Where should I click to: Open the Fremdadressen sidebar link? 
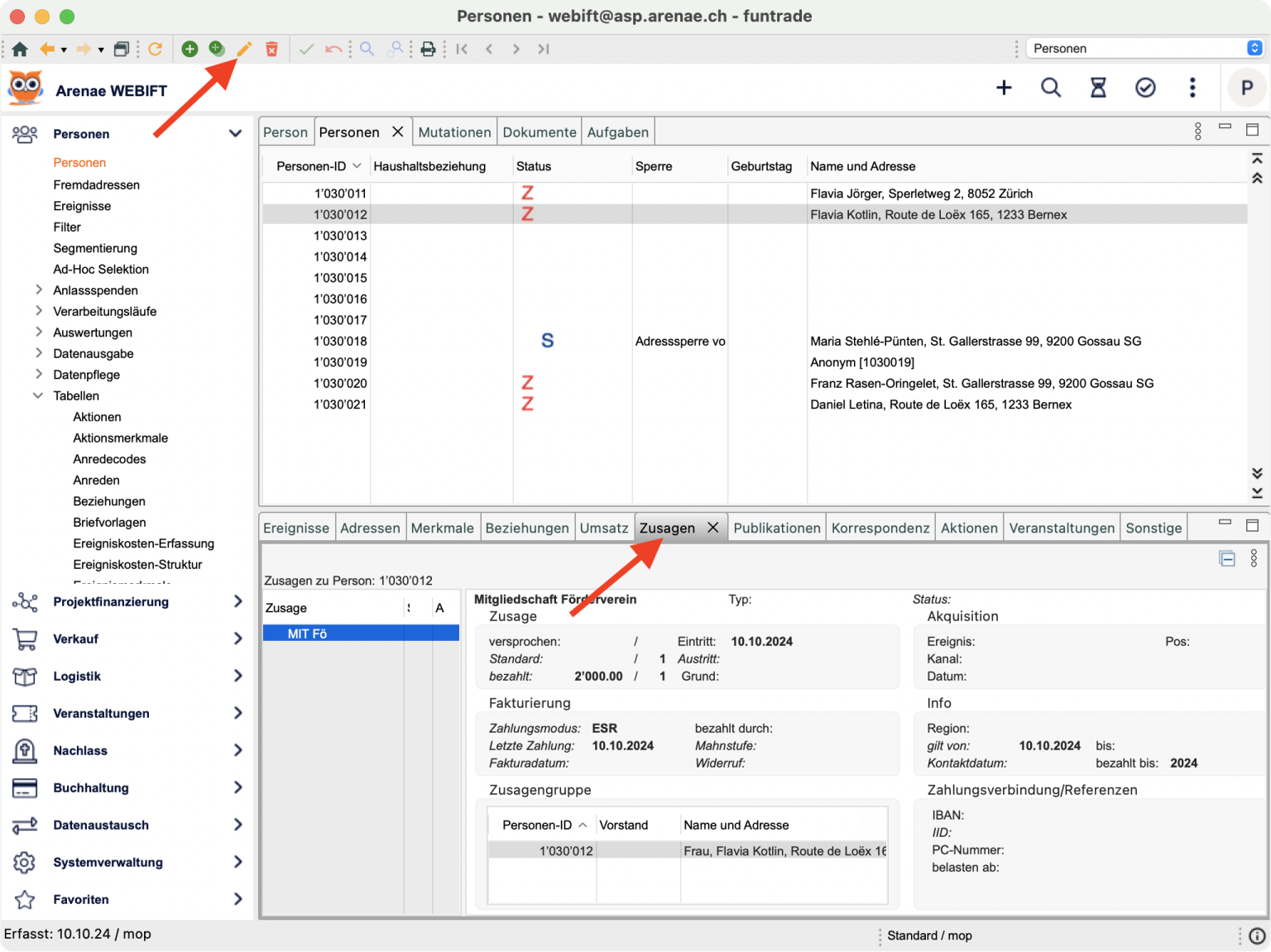tap(96, 184)
